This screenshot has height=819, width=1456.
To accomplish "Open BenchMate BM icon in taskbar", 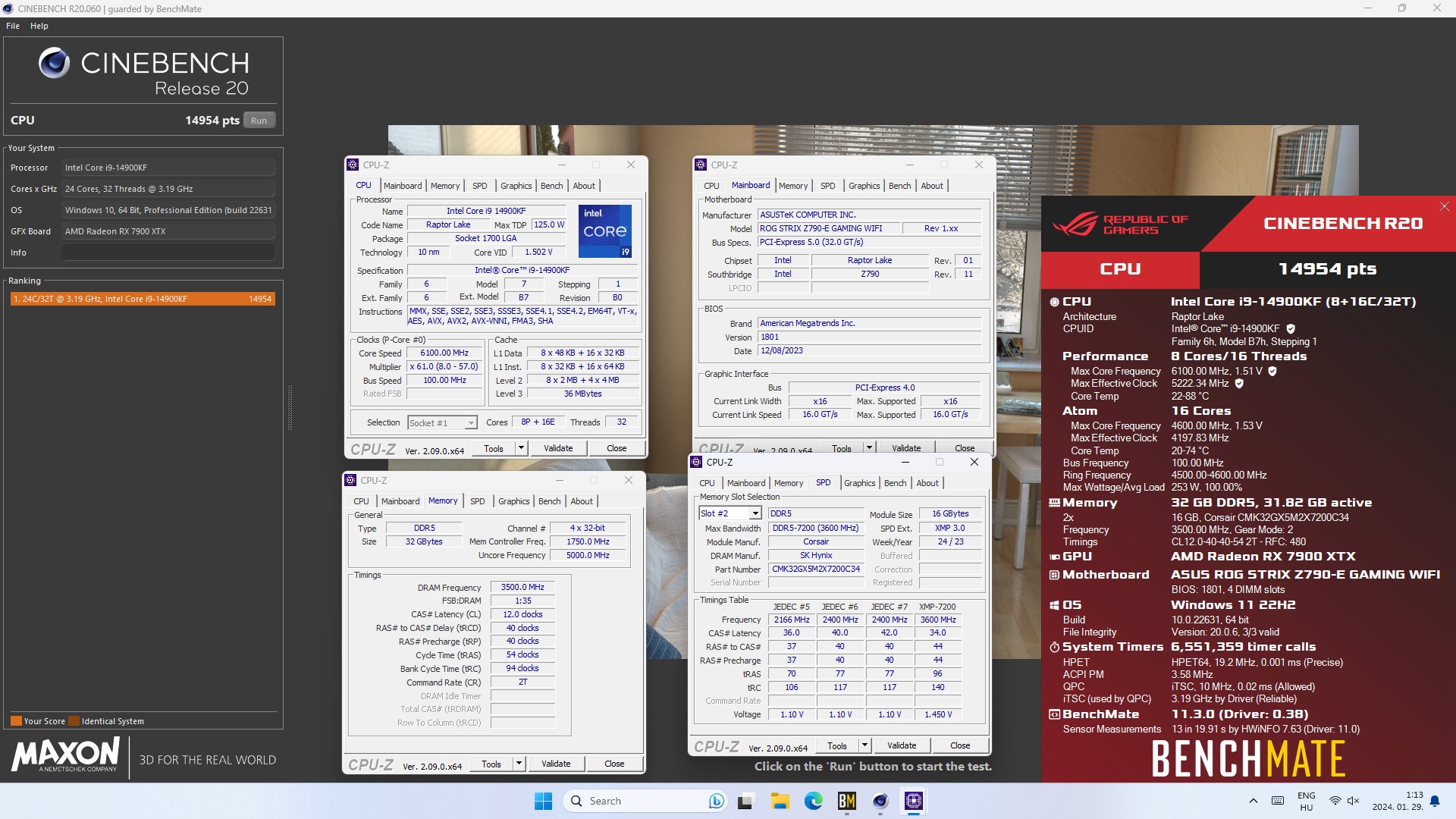I will point(847,801).
